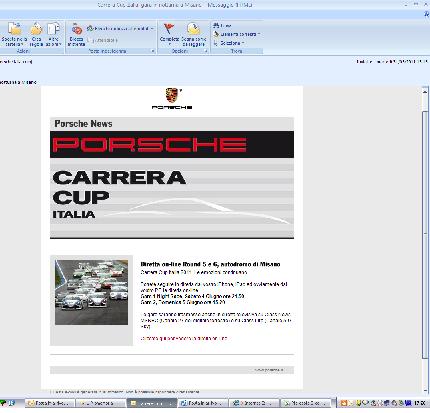
Task: Open the Seleziona dropdown
Action: (229, 43)
